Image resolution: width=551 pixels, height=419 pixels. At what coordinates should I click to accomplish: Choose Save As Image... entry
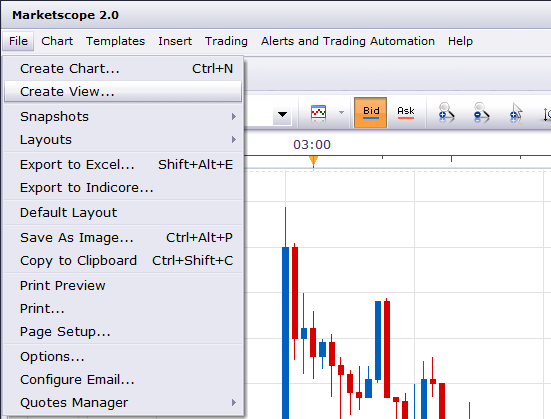(123, 238)
